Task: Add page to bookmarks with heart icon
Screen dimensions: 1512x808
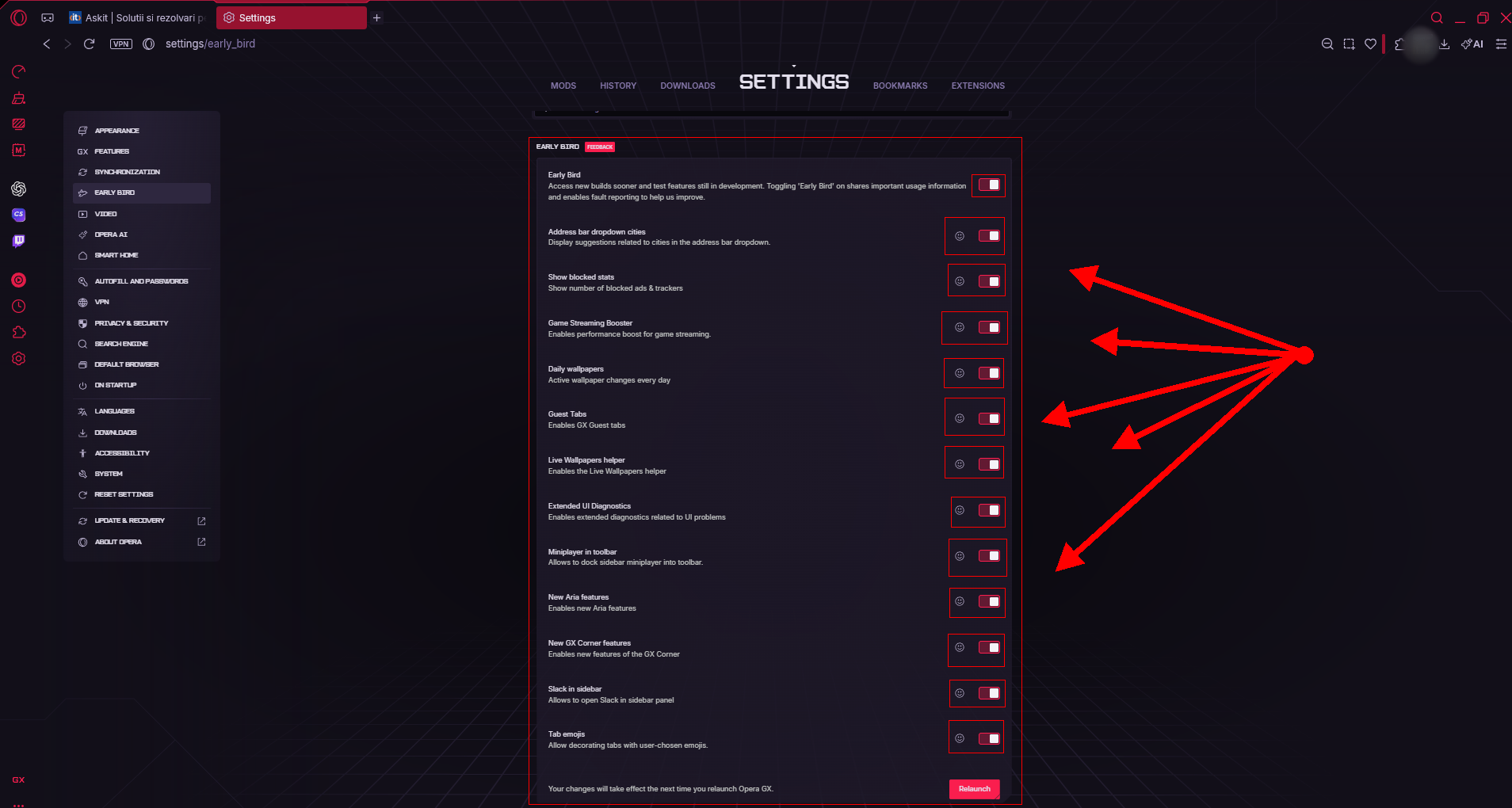Action: click(1370, 44)
